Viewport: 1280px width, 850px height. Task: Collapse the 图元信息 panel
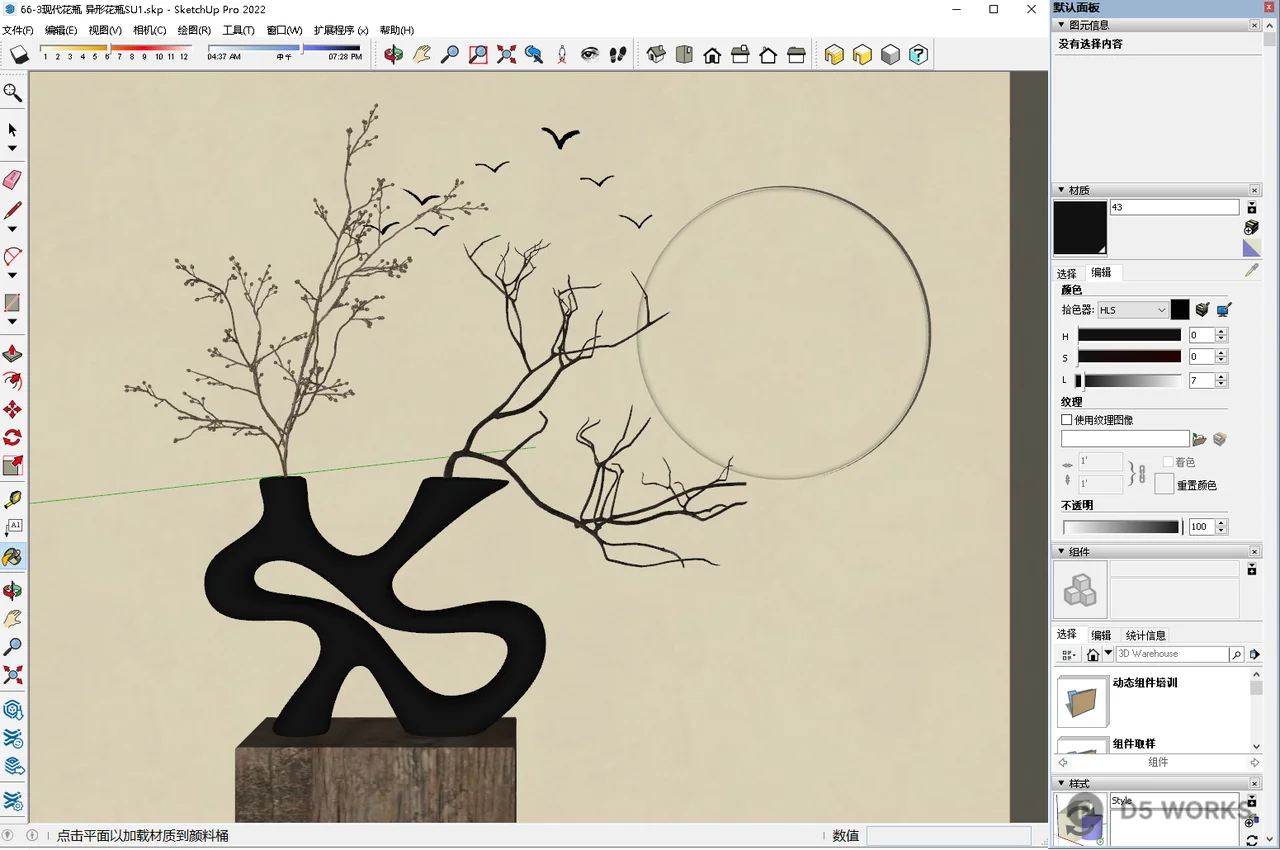click(x=1061, y=25)
